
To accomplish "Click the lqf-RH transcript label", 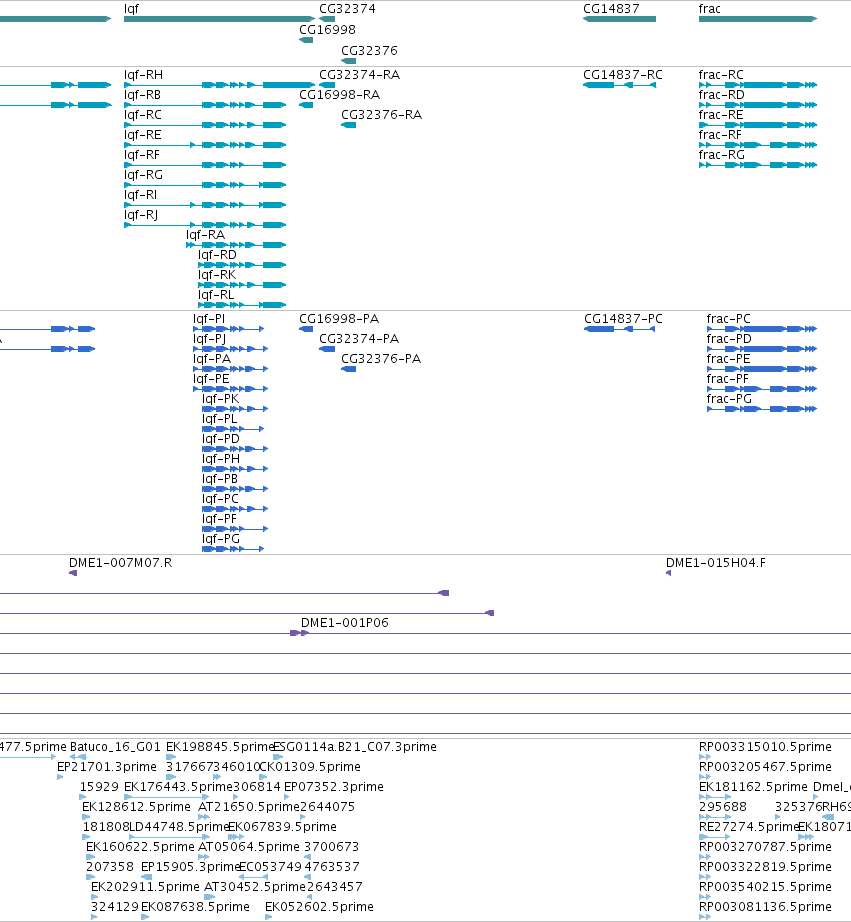I will pos(143,75).
